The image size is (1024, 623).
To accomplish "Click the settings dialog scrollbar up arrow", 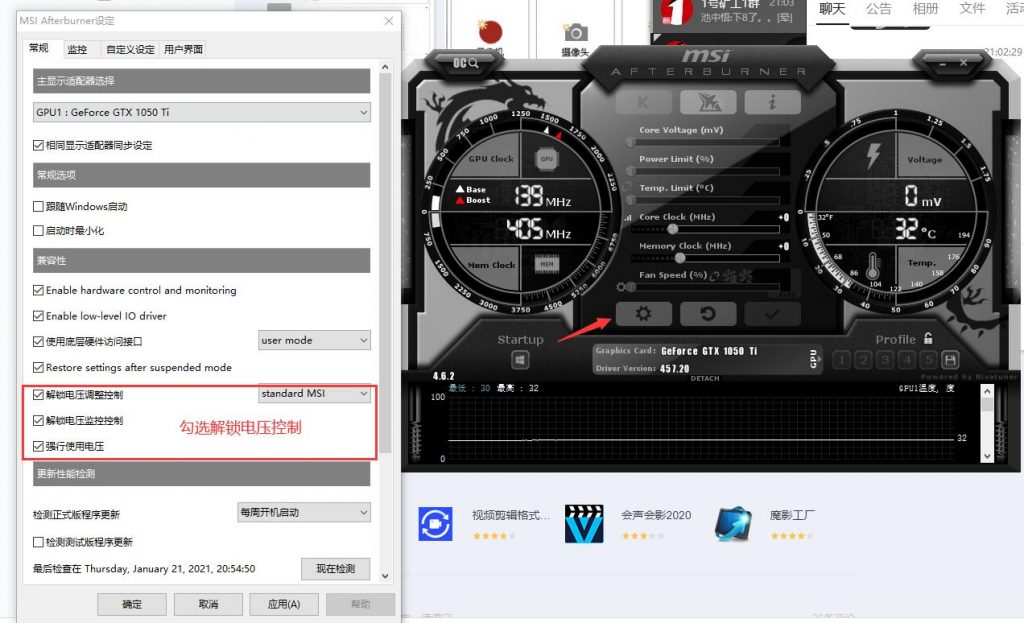I will (385, 67).
